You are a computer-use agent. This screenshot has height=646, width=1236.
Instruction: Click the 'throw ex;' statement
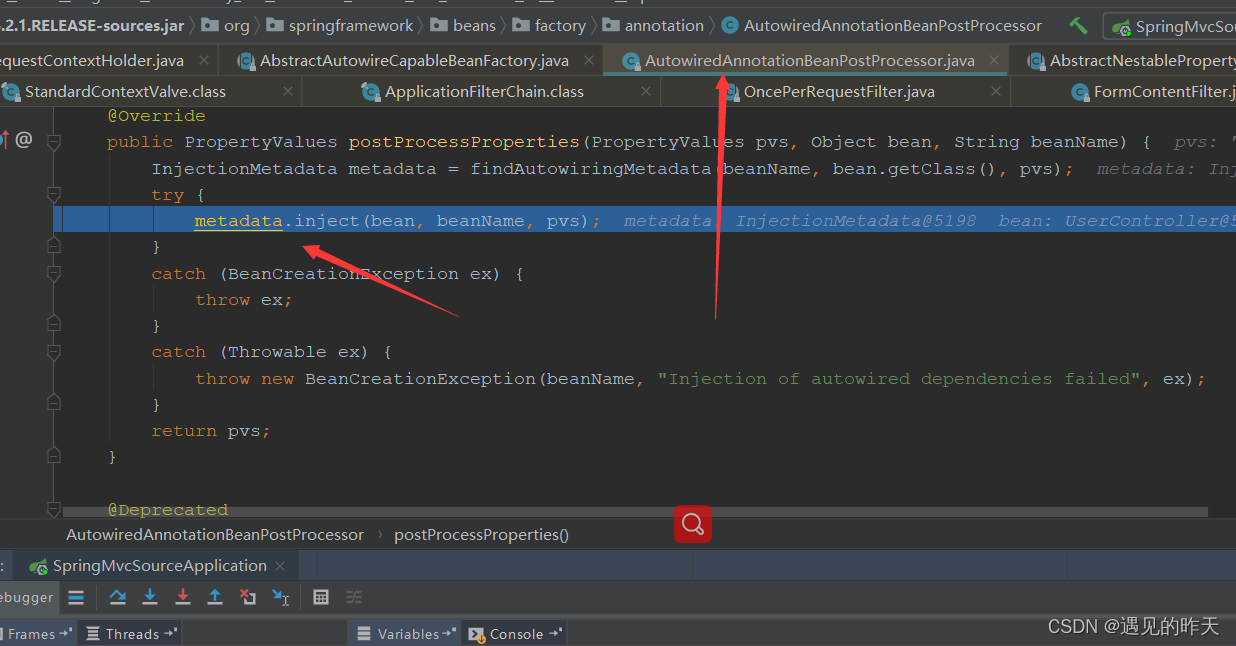point(244,300)
